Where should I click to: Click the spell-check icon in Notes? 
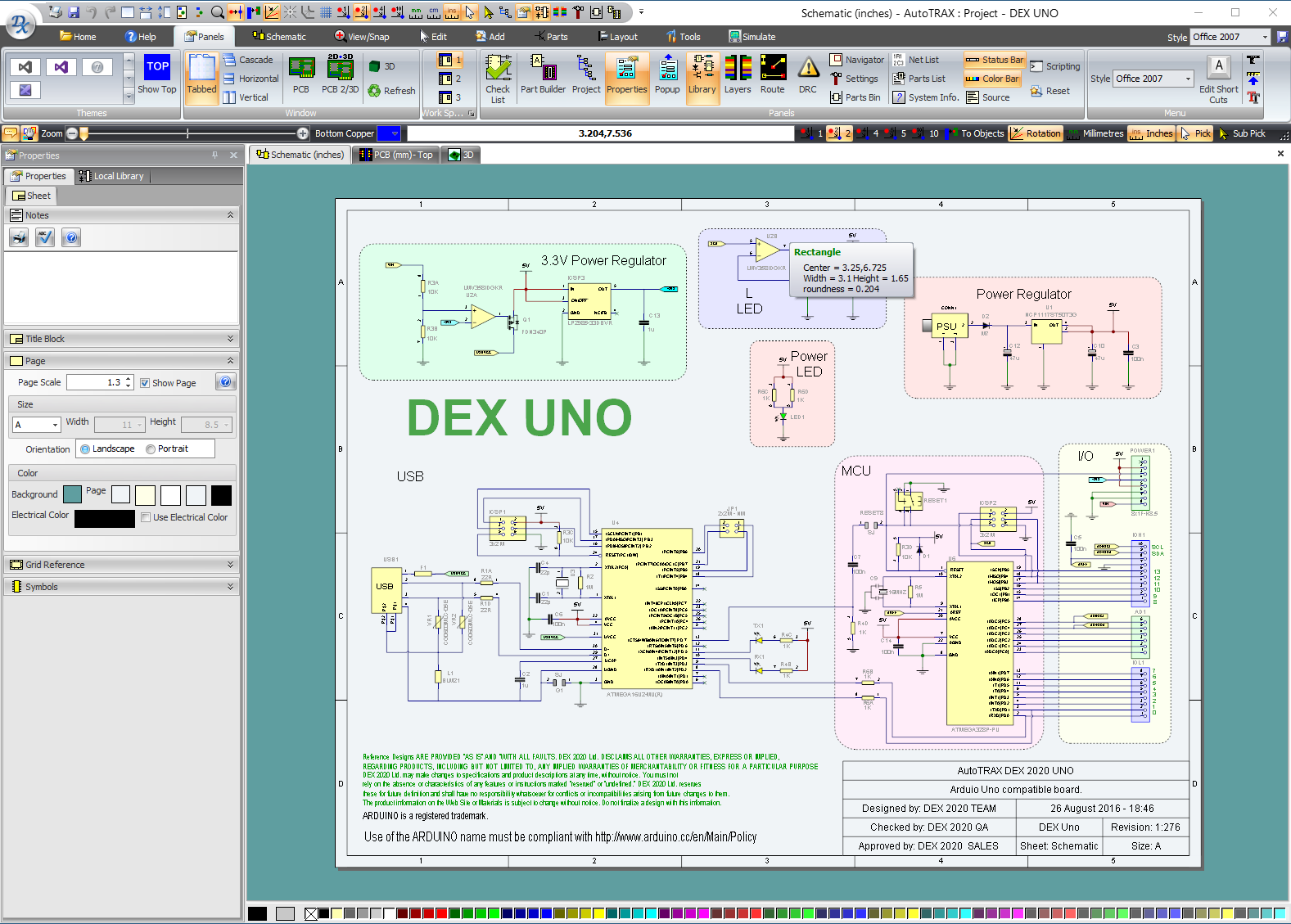click(45, 237)
